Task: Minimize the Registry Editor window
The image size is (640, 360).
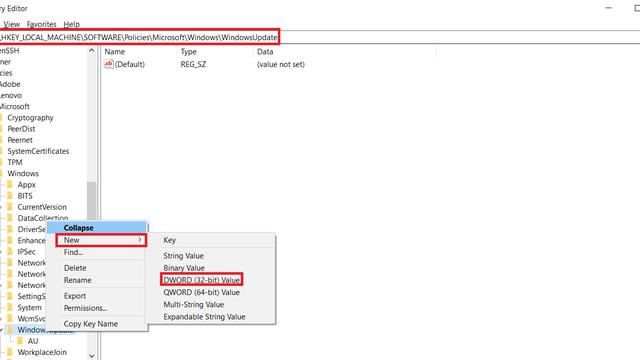Action: tap(608, 8)
